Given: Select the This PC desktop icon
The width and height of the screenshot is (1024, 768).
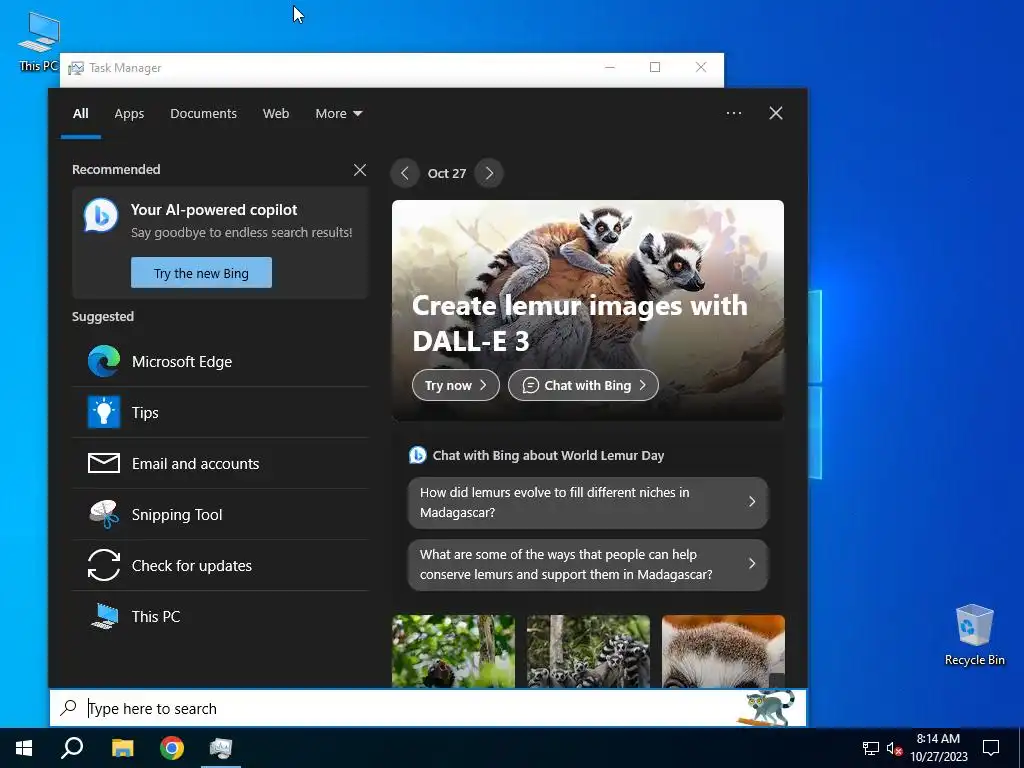Looking at the screenshot, I should (38, 41).
